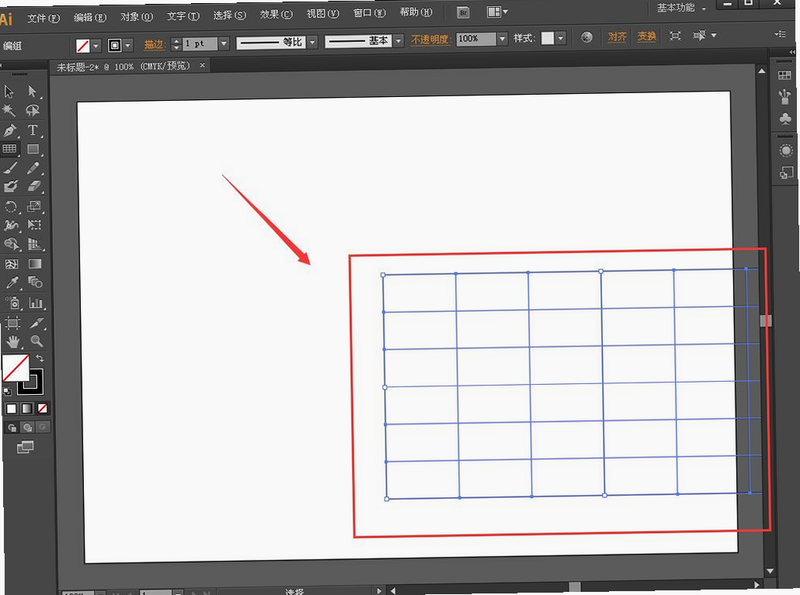
Task: Set color mode to None
Action: [x=43, y=408]
